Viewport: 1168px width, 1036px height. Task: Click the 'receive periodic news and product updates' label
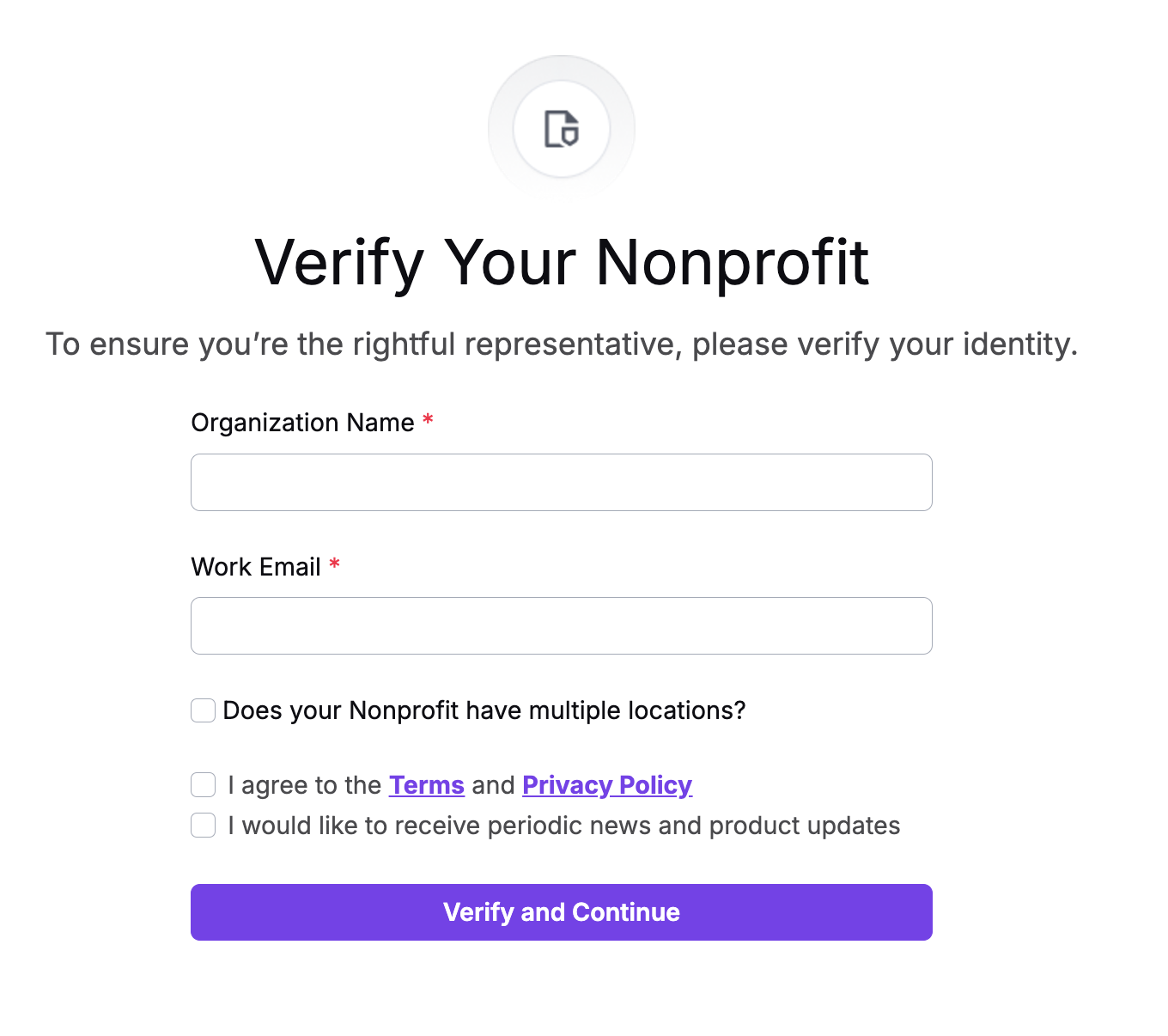pos(648,826)
